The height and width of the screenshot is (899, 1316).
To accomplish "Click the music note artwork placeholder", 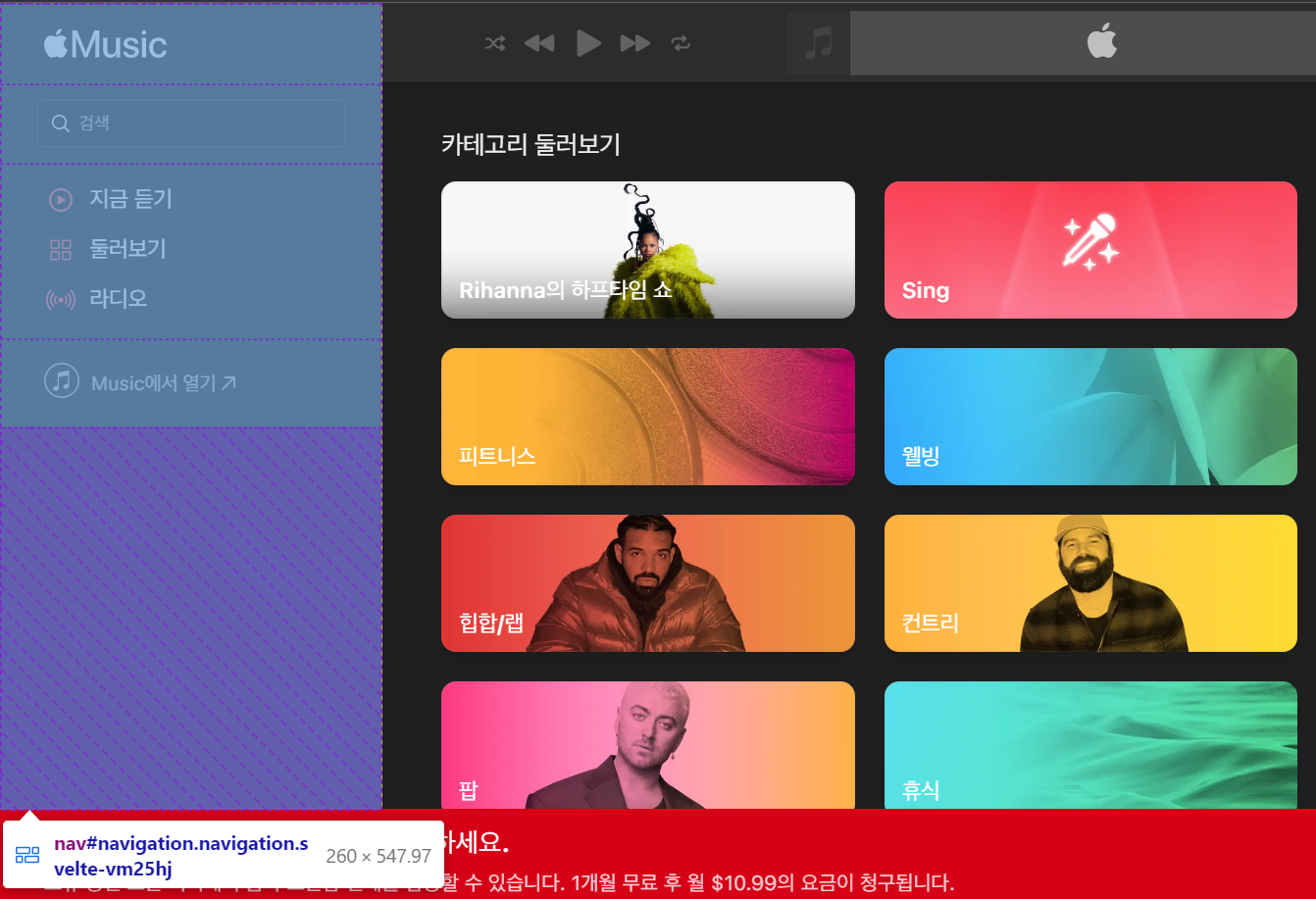I will (818, 43).
